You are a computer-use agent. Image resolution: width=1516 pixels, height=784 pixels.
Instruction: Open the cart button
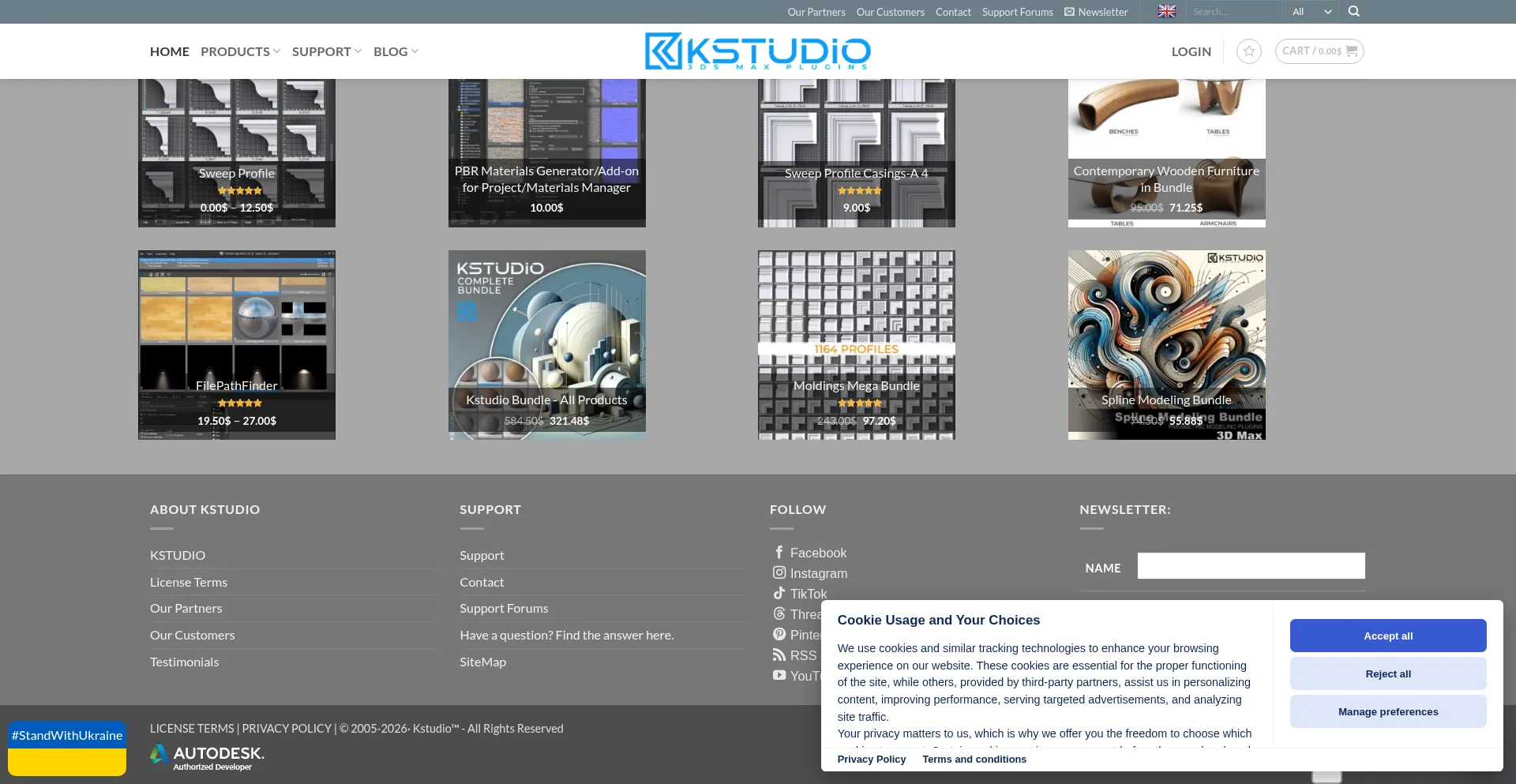click(x=1319, y=51)
